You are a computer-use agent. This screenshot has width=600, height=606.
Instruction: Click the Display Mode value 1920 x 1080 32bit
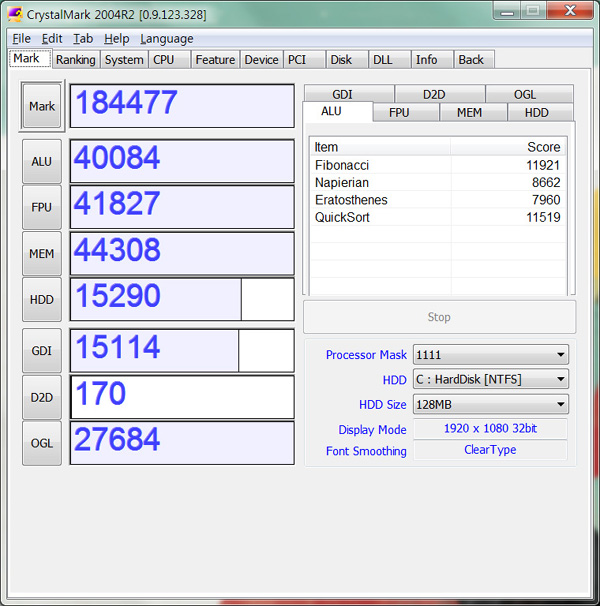pos(490,429)
